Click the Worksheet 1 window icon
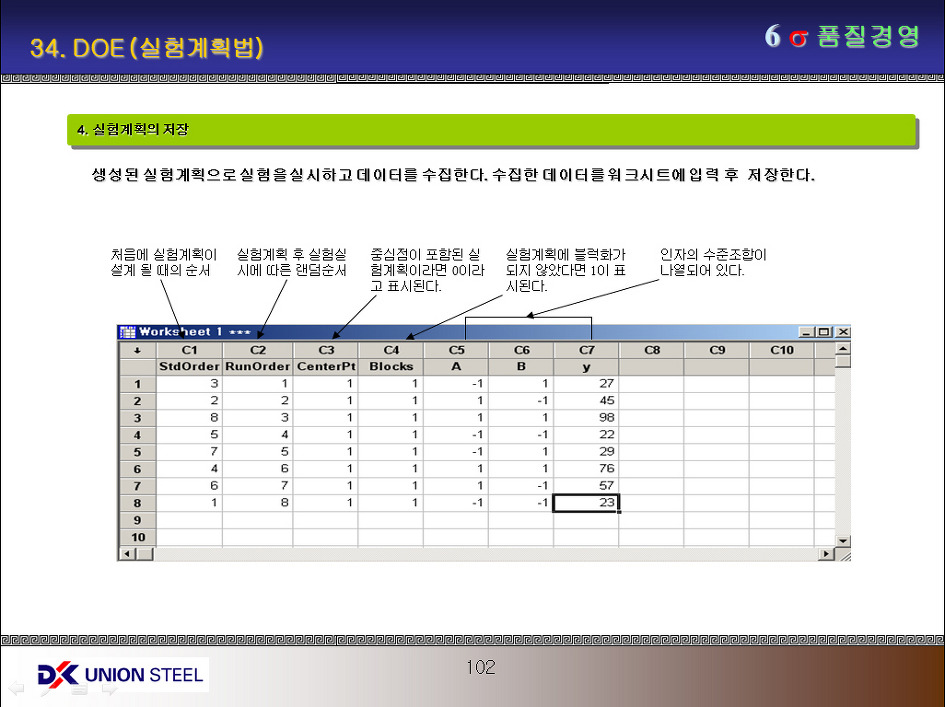The width and height of the screenshot is (945, 707). 127,332
